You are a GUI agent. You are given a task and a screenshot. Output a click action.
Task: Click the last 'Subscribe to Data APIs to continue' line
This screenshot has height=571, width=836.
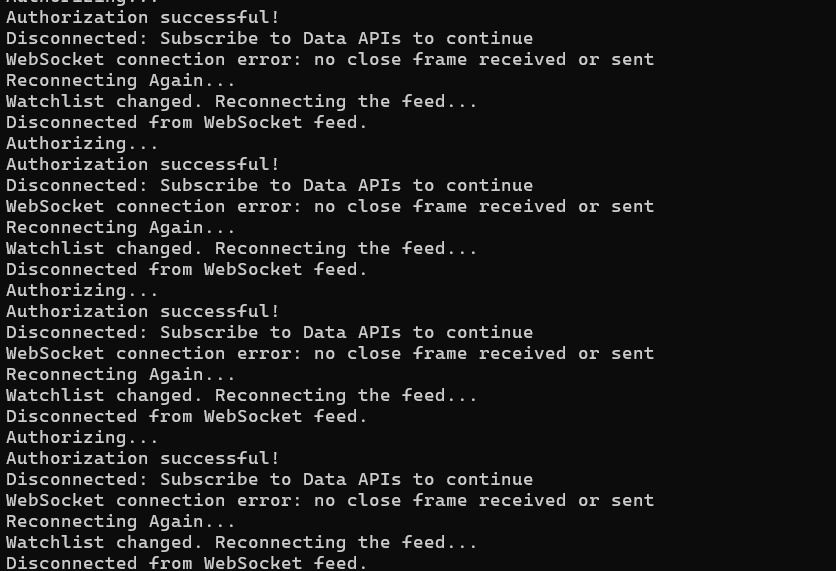click(269, 479)
